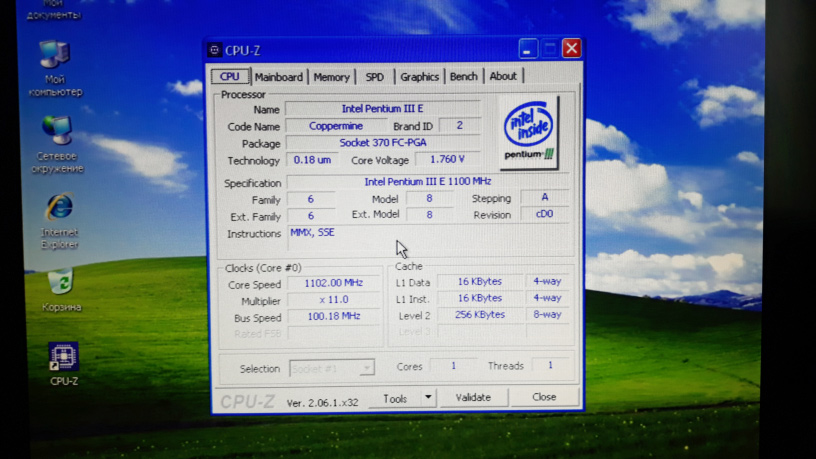The width and height of the screenshot is (816, 459).
Task: Launch Internet Explorer desktop icon
Action: pos(59,221)
